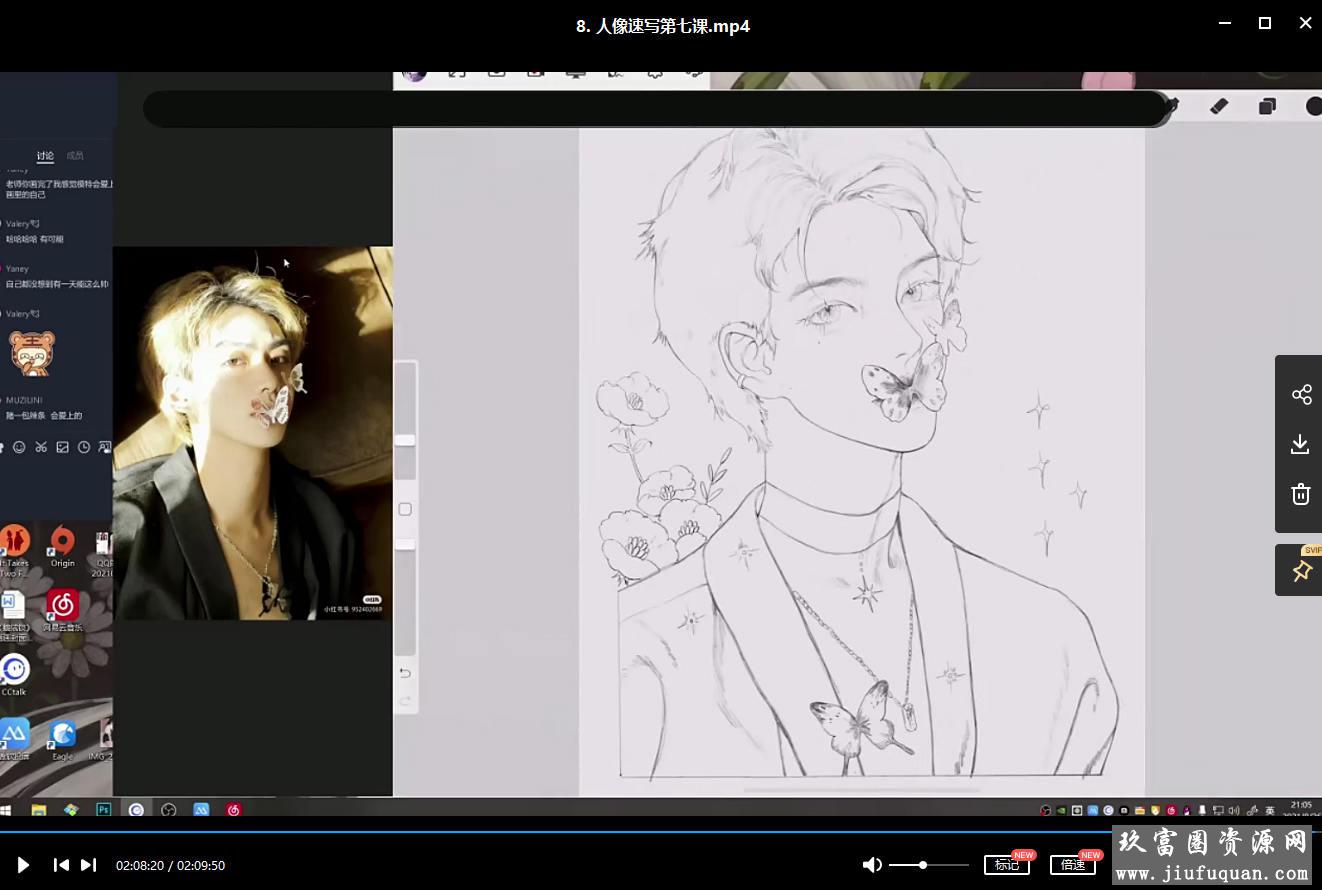Open the 标记 bookmark button
Viewport: 1322px width, 890px height.
point(1006,865)
